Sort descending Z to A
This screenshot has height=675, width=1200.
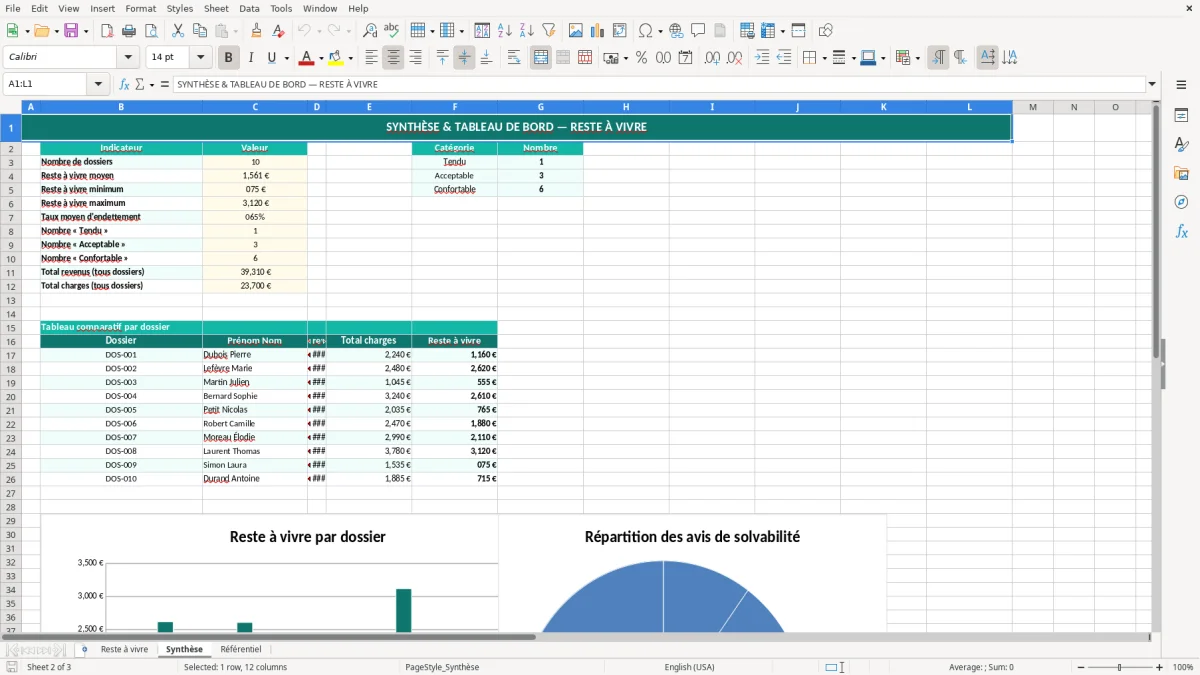527,31
